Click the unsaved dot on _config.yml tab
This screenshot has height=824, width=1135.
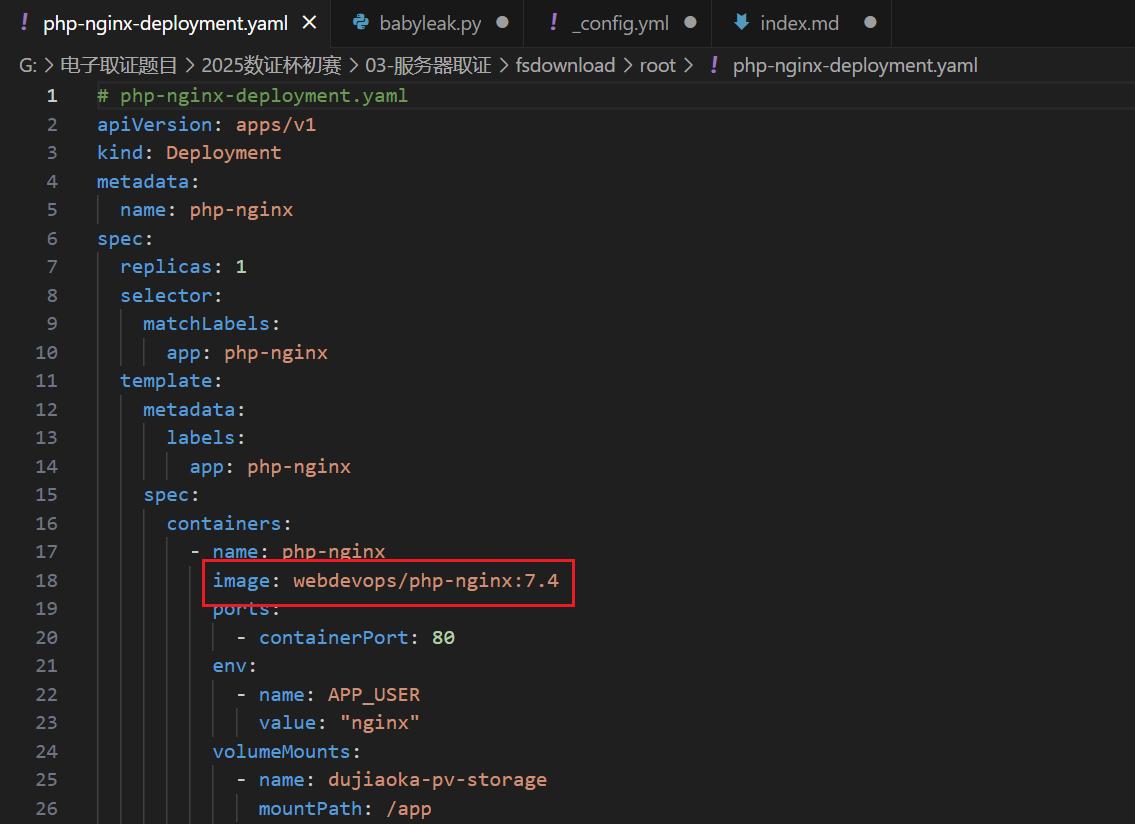pyautogui.click(x=690, y=22)
